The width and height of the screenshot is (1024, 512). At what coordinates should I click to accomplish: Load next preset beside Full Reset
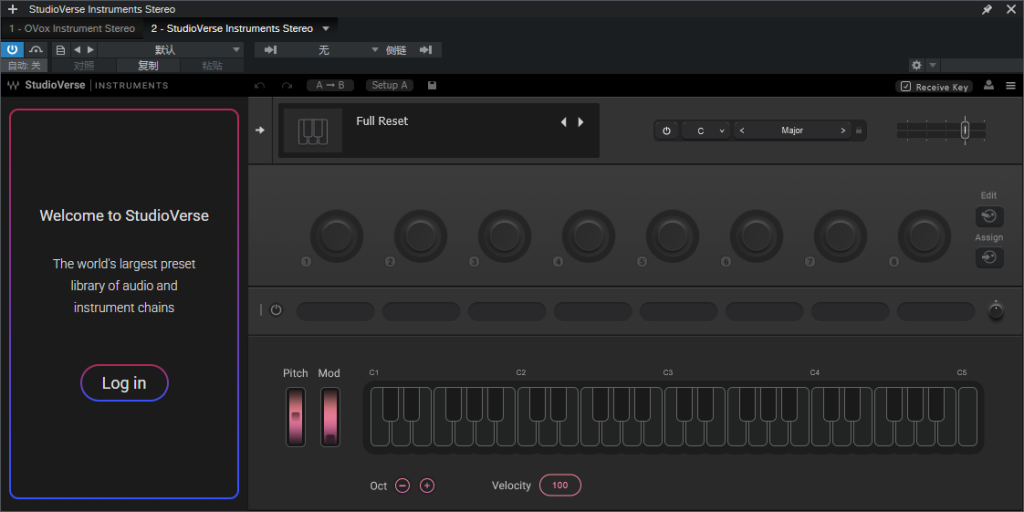[x=581, y=122]
